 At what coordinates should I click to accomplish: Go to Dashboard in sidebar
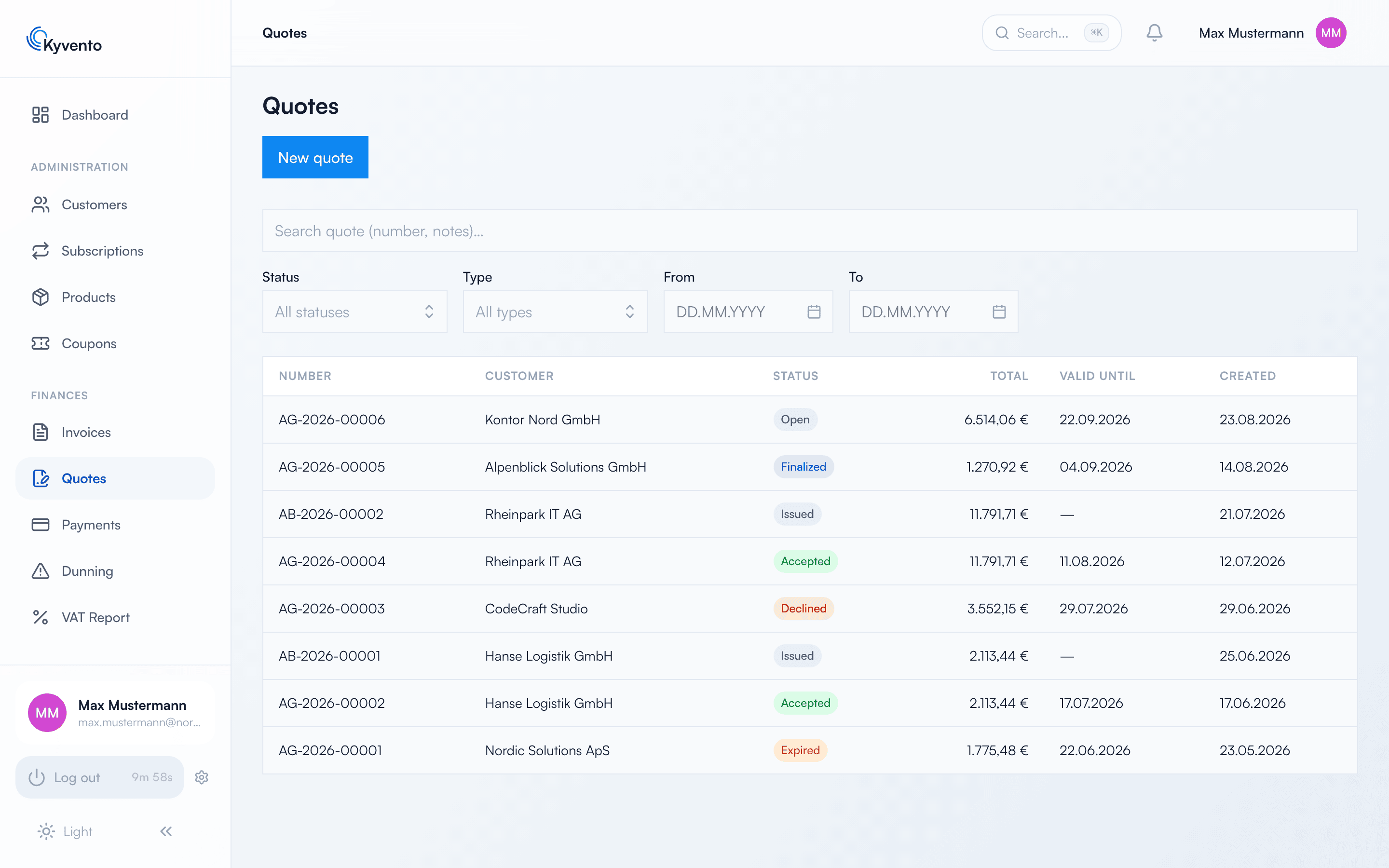coord(115,115)
